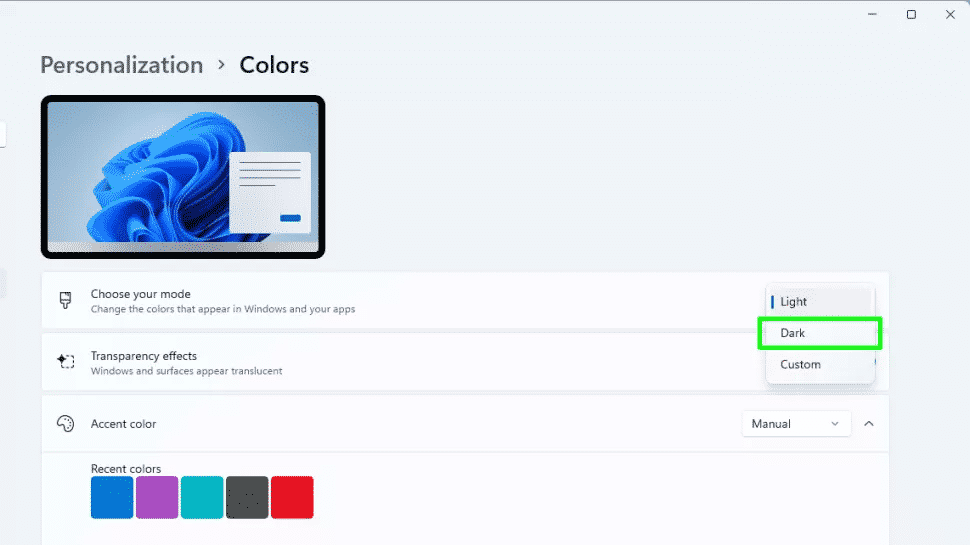970x545 pixels.
Task: Go back to Personalization via breadcrumb
Action: pyautogui.click(x=121, y=65)
